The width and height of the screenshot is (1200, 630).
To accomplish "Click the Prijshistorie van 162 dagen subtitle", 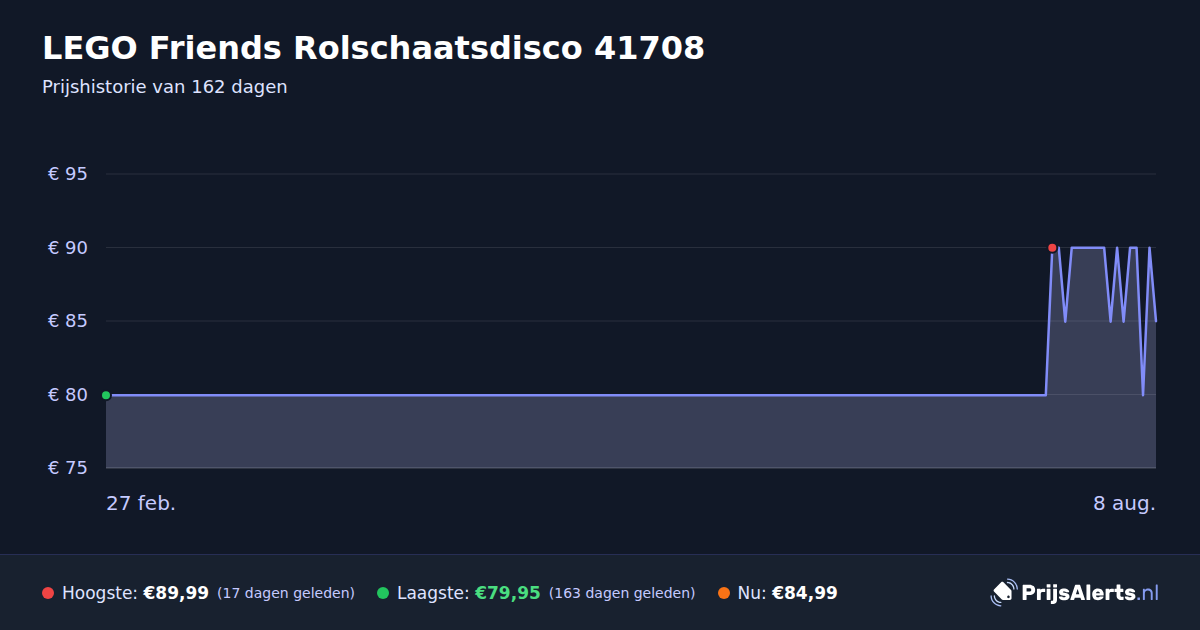I will click(x=165, y=87).
